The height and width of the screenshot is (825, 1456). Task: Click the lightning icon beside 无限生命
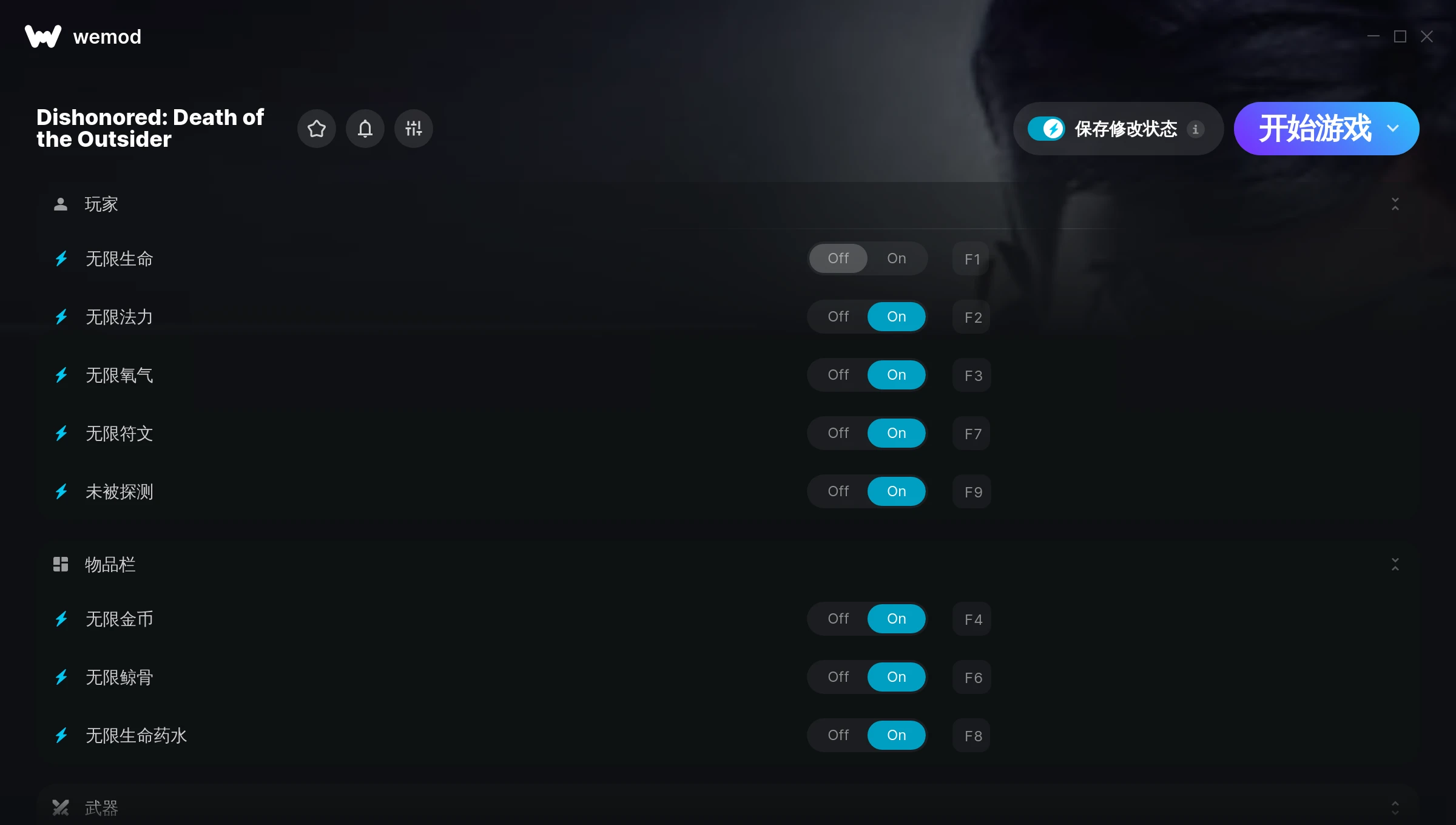click(x=61, y=259)
